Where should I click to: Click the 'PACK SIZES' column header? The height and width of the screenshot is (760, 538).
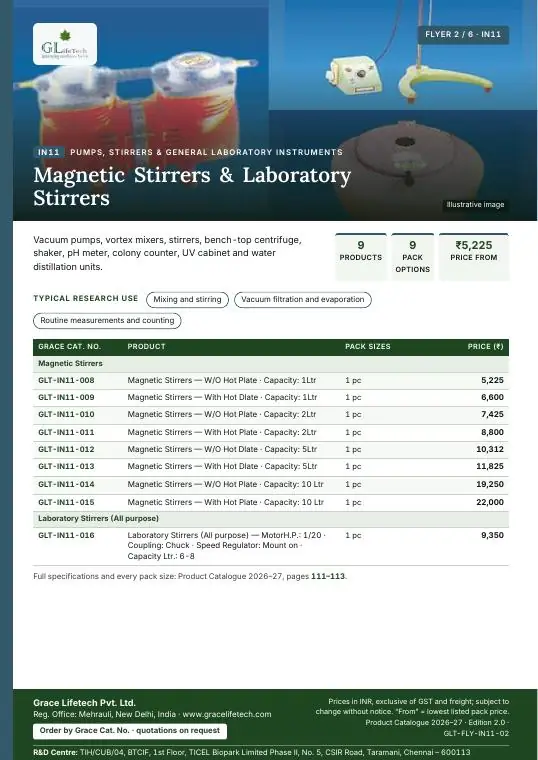pos(367,347)
